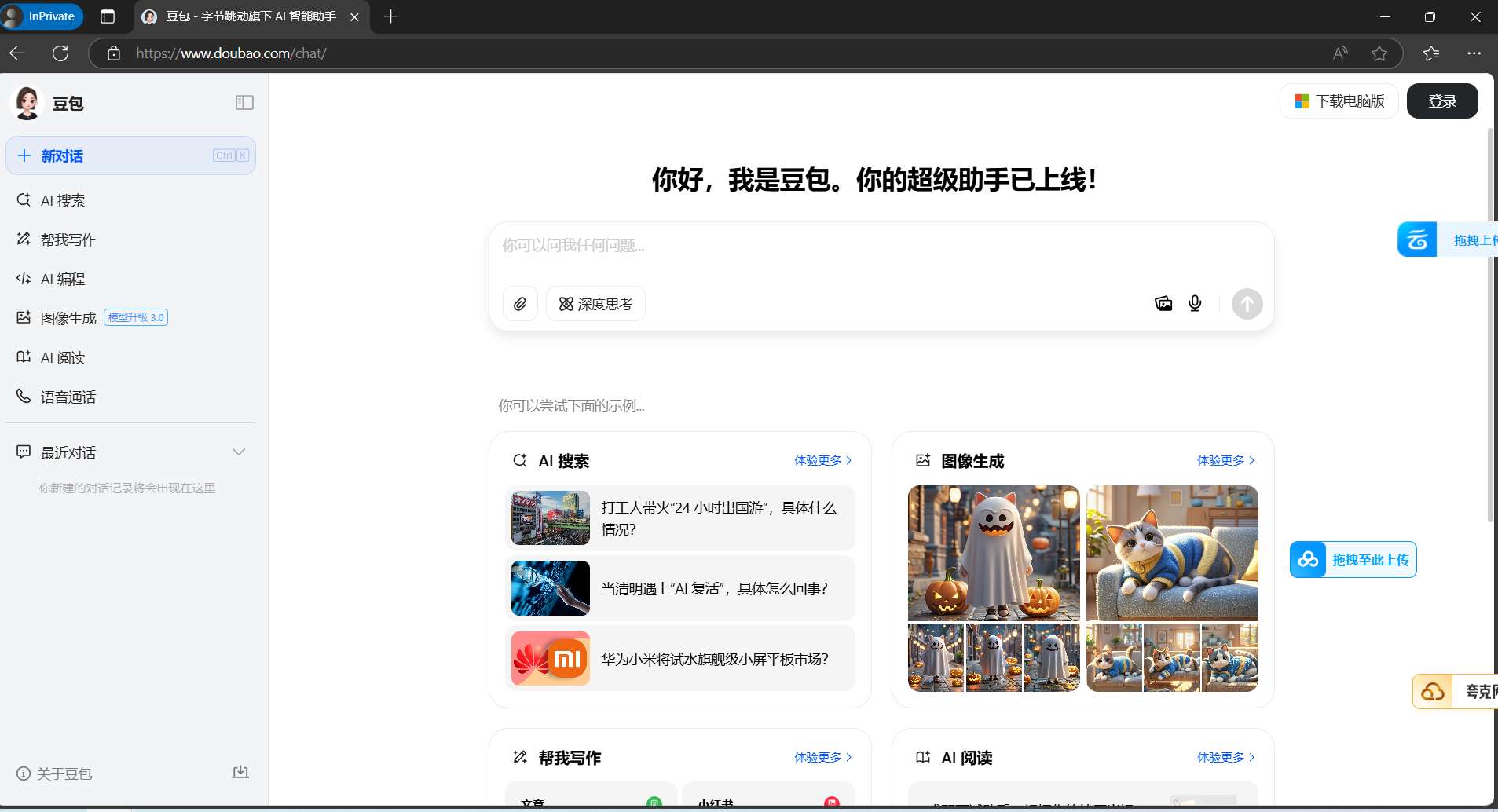The image size is (1498, 812).
Task: Go back with the browser back arrow
Action: click(x=17, y=53)
